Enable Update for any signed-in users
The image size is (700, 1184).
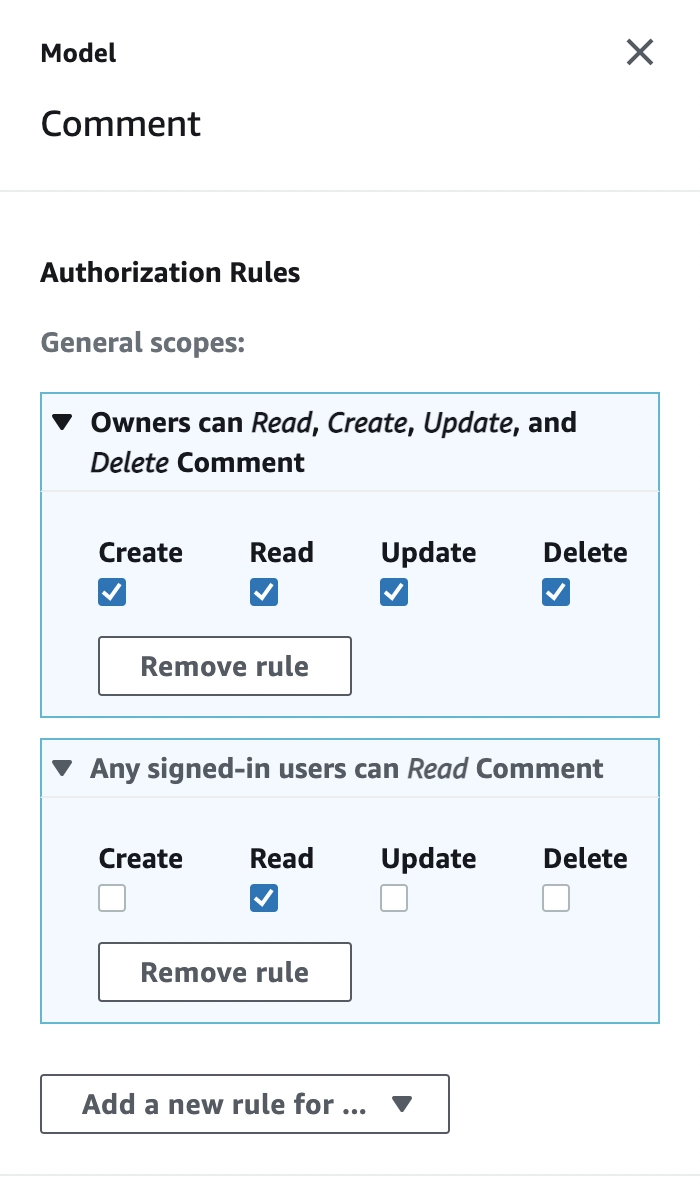click(393, 899)
